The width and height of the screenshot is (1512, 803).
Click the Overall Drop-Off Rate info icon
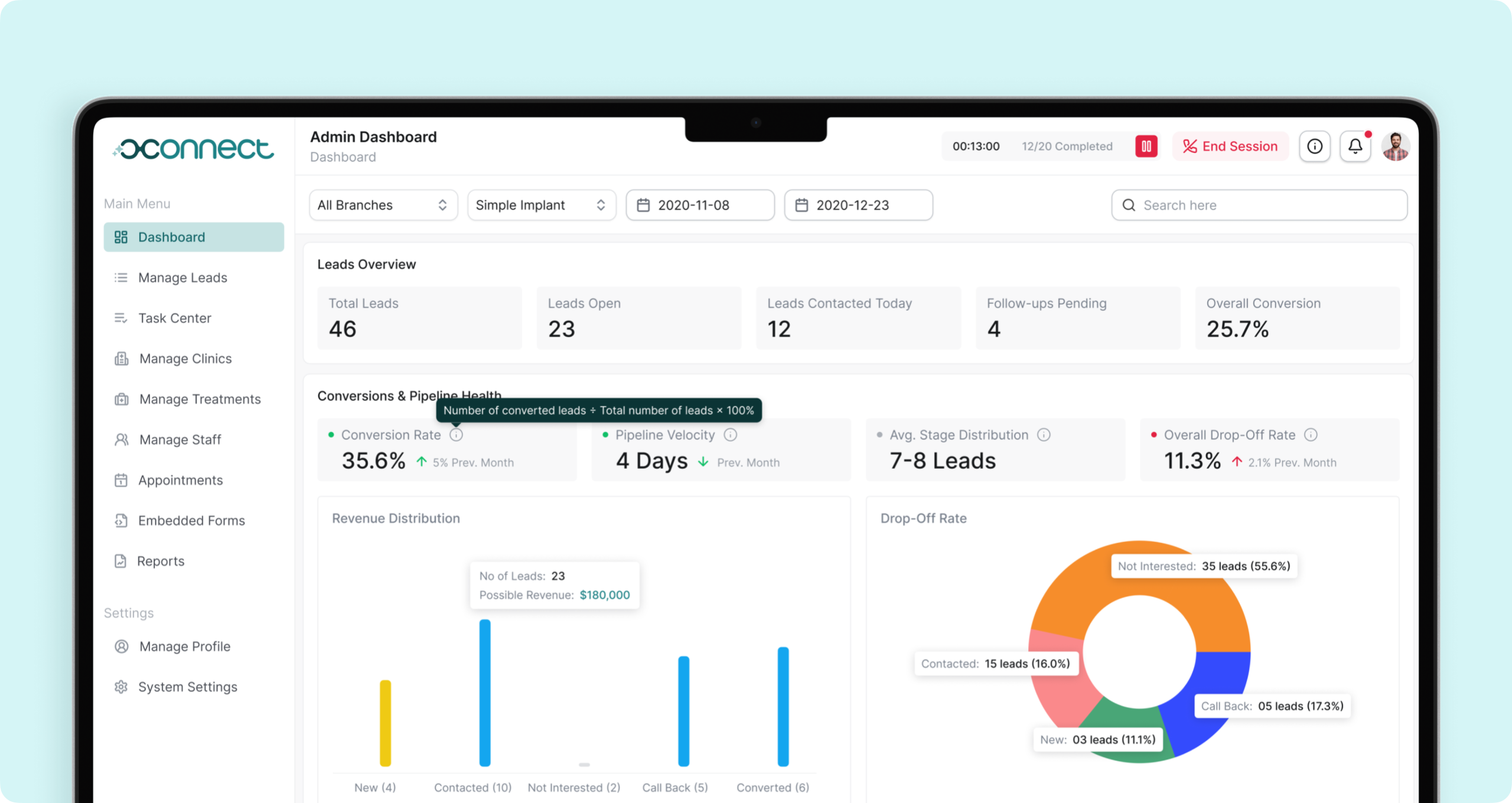click(1311, 435)
